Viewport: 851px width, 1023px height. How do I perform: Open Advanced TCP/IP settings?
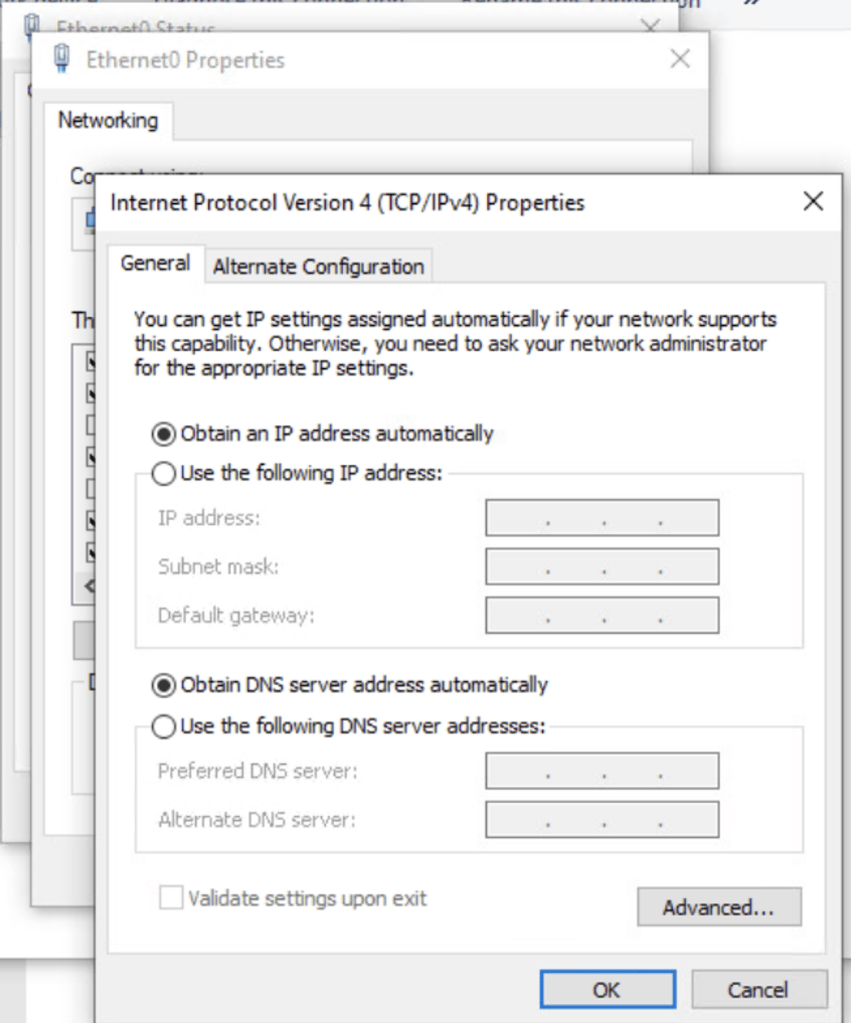click(x=718, y=907)
